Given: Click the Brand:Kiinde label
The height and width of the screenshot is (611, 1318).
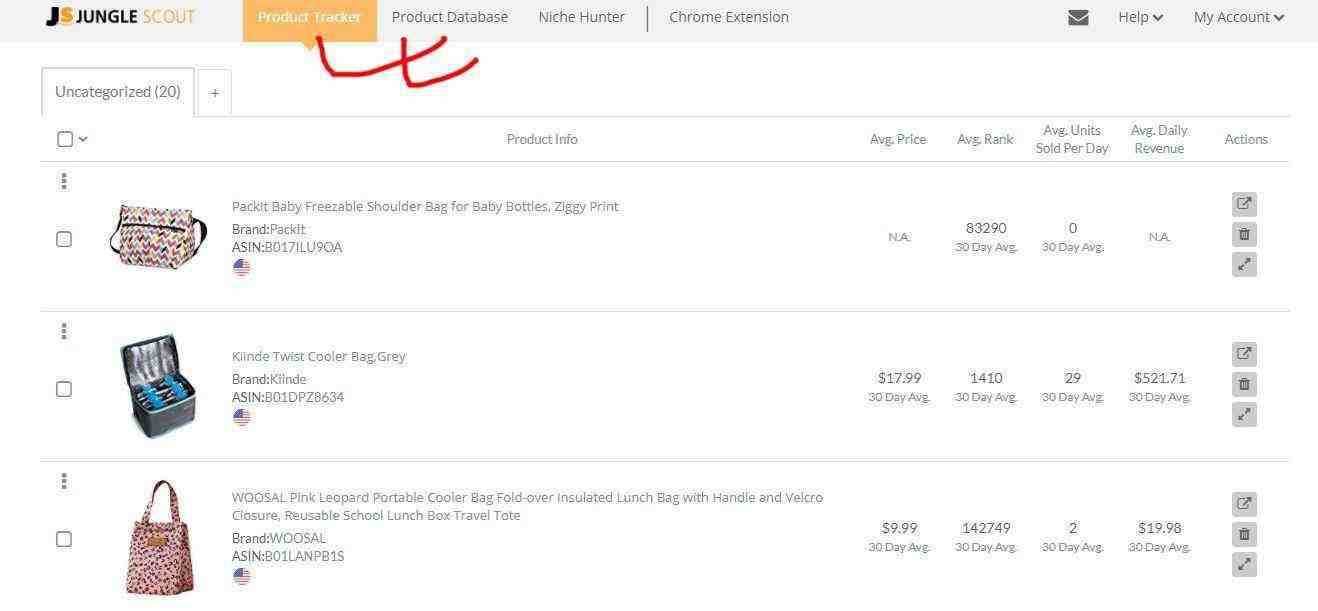Looking at the screenshot, I should (x=269, y=379).
